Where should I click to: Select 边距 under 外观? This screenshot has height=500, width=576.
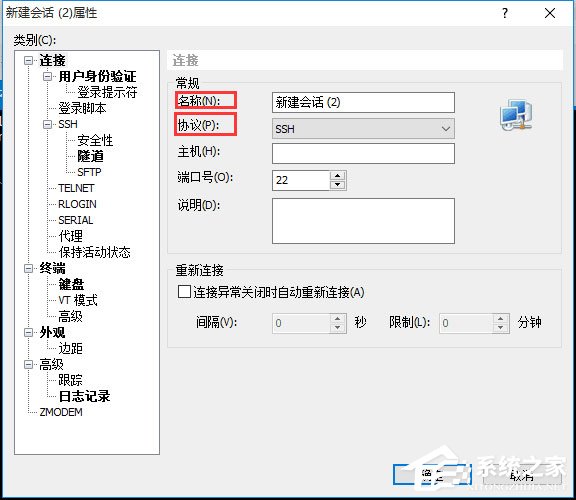(71, 348)
